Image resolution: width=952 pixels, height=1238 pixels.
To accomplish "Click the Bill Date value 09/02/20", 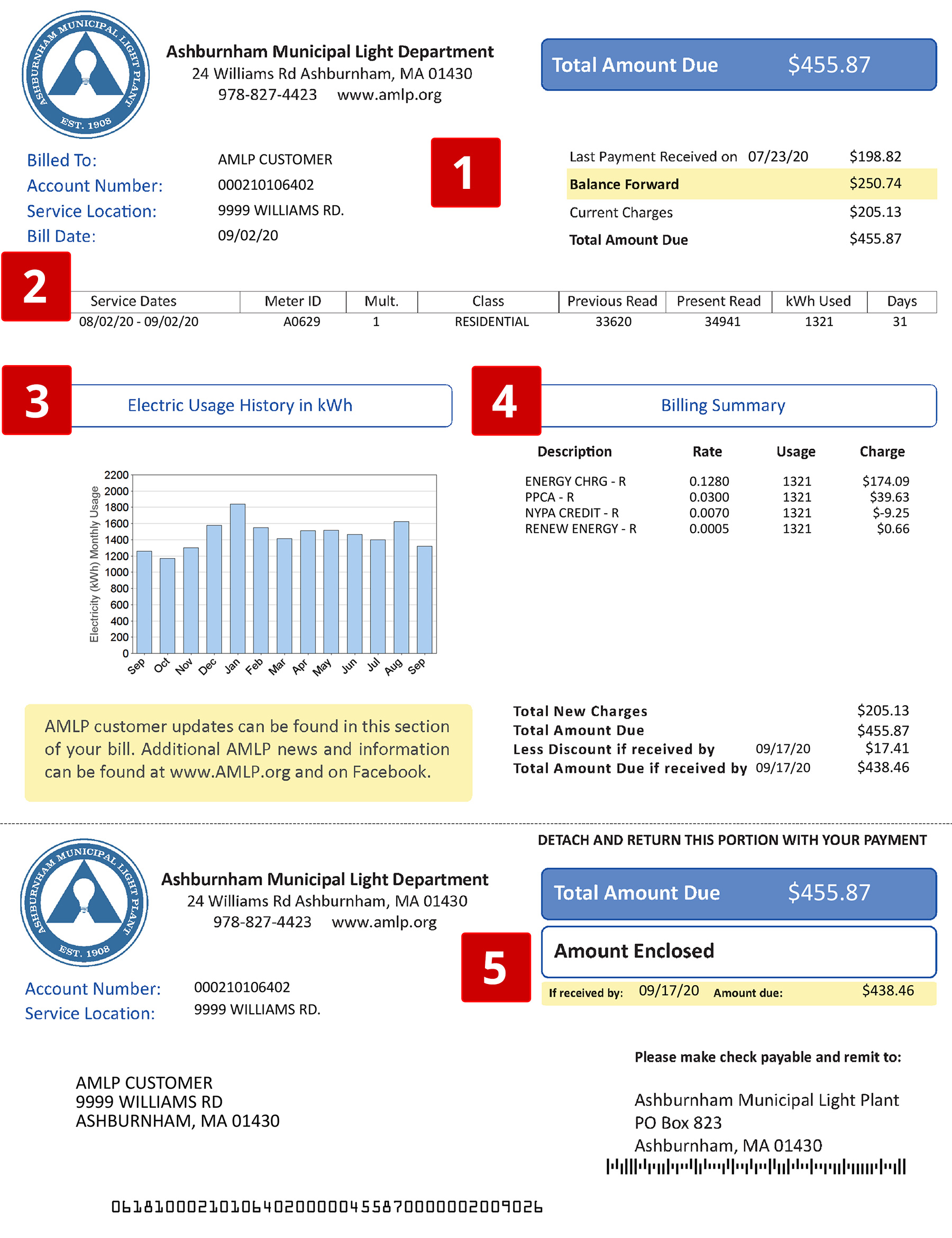I will (248, 236).
